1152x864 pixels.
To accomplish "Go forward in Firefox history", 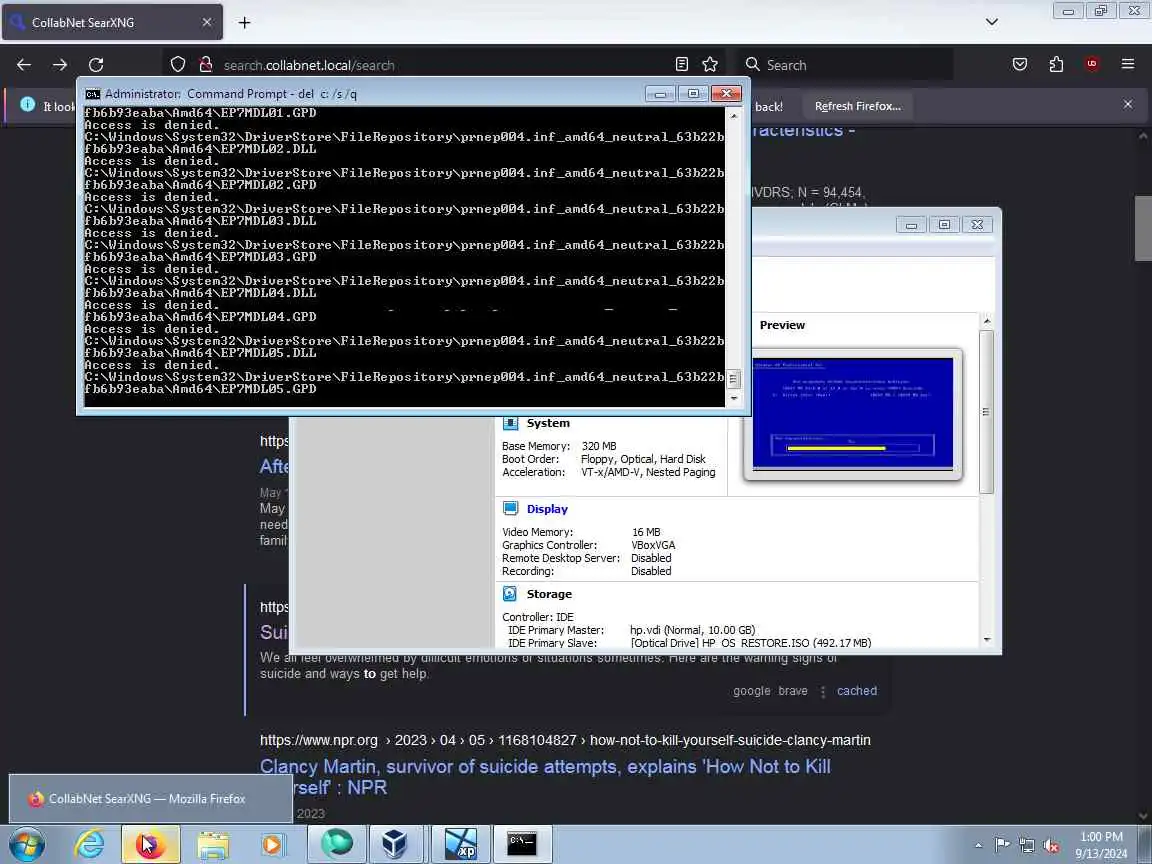I will click(x=60, y=65).
